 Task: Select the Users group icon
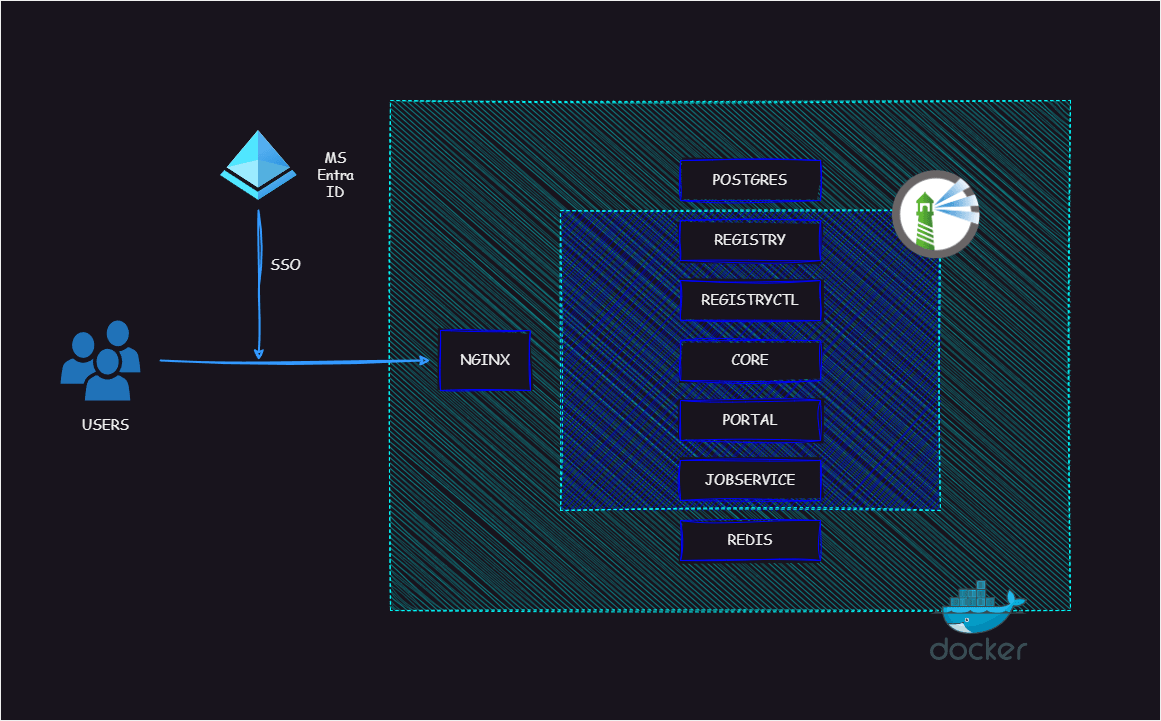point(101,360)
